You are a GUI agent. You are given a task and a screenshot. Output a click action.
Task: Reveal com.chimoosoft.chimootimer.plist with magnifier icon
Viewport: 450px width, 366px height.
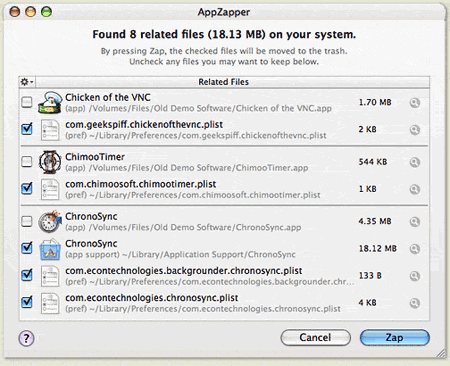(415, 189)
